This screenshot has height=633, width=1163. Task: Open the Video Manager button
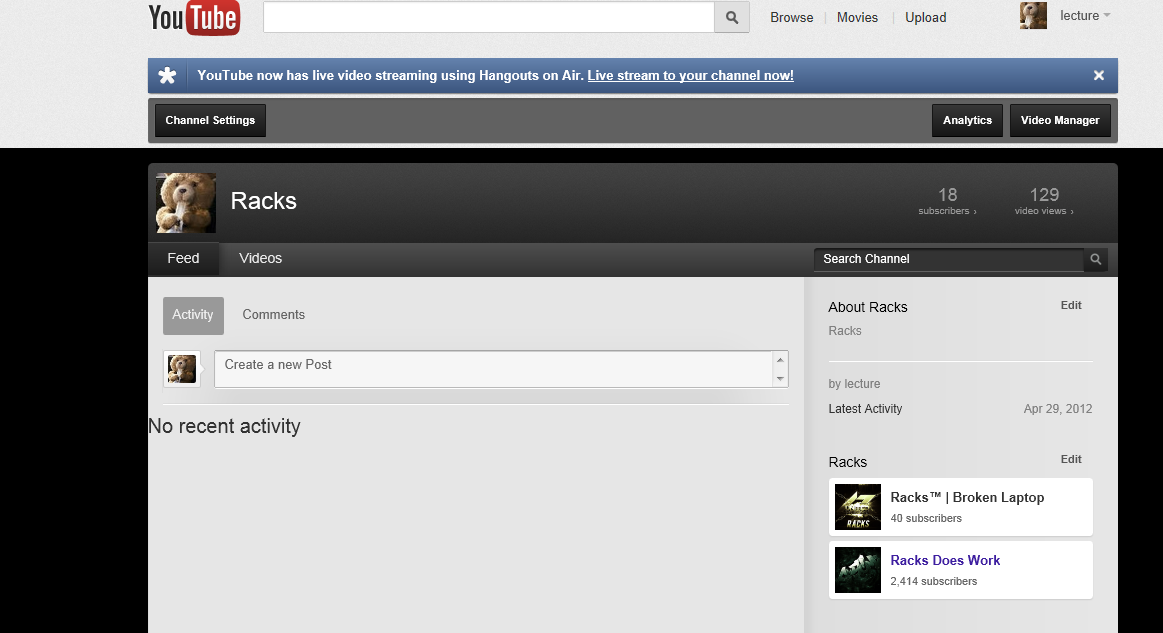(1060, 120)
